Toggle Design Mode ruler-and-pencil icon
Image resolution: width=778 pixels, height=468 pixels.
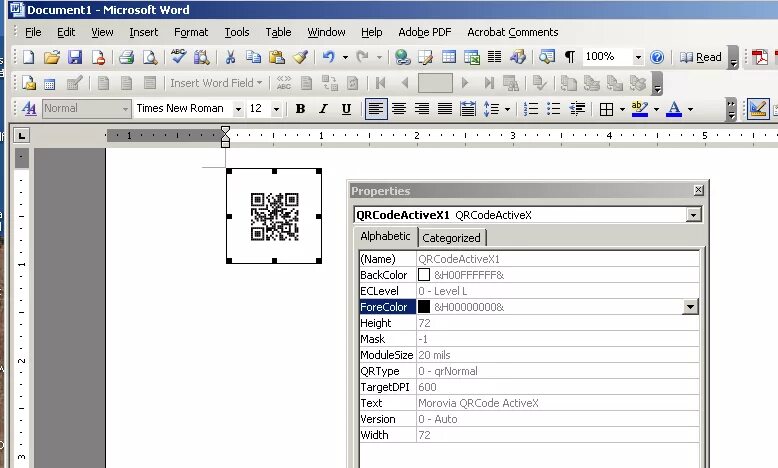pyautogui.click(x=758, y=109)
